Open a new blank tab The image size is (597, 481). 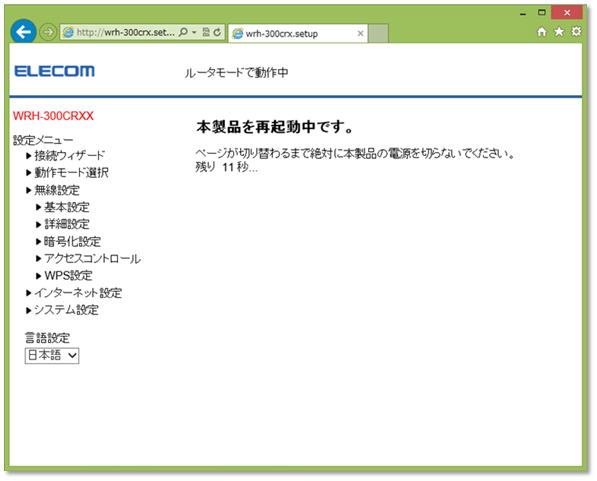click(x=378, y=34)
